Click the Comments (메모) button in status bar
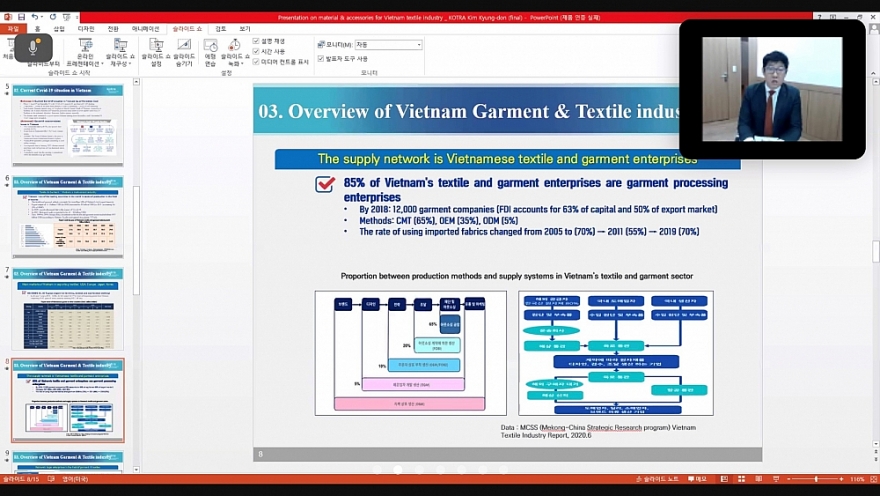 coord(697,479)
